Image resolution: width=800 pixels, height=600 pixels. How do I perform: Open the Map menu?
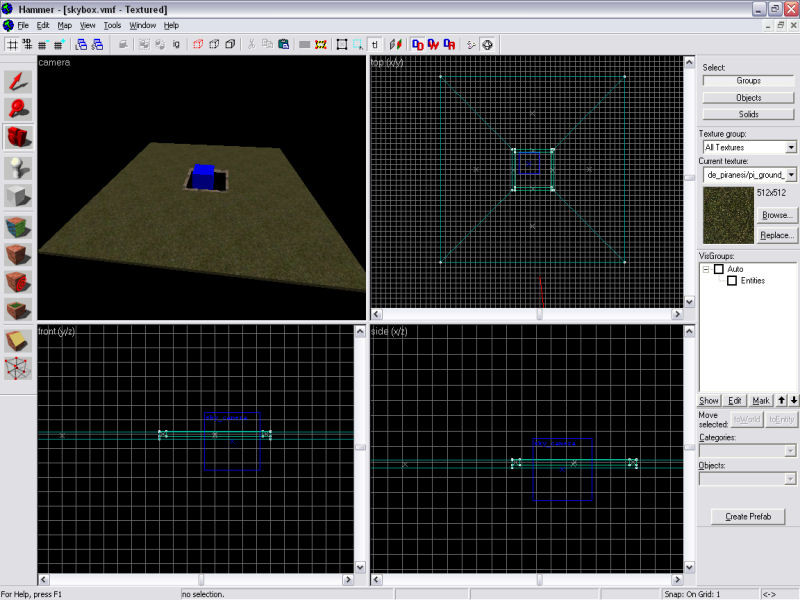[66, 25]
